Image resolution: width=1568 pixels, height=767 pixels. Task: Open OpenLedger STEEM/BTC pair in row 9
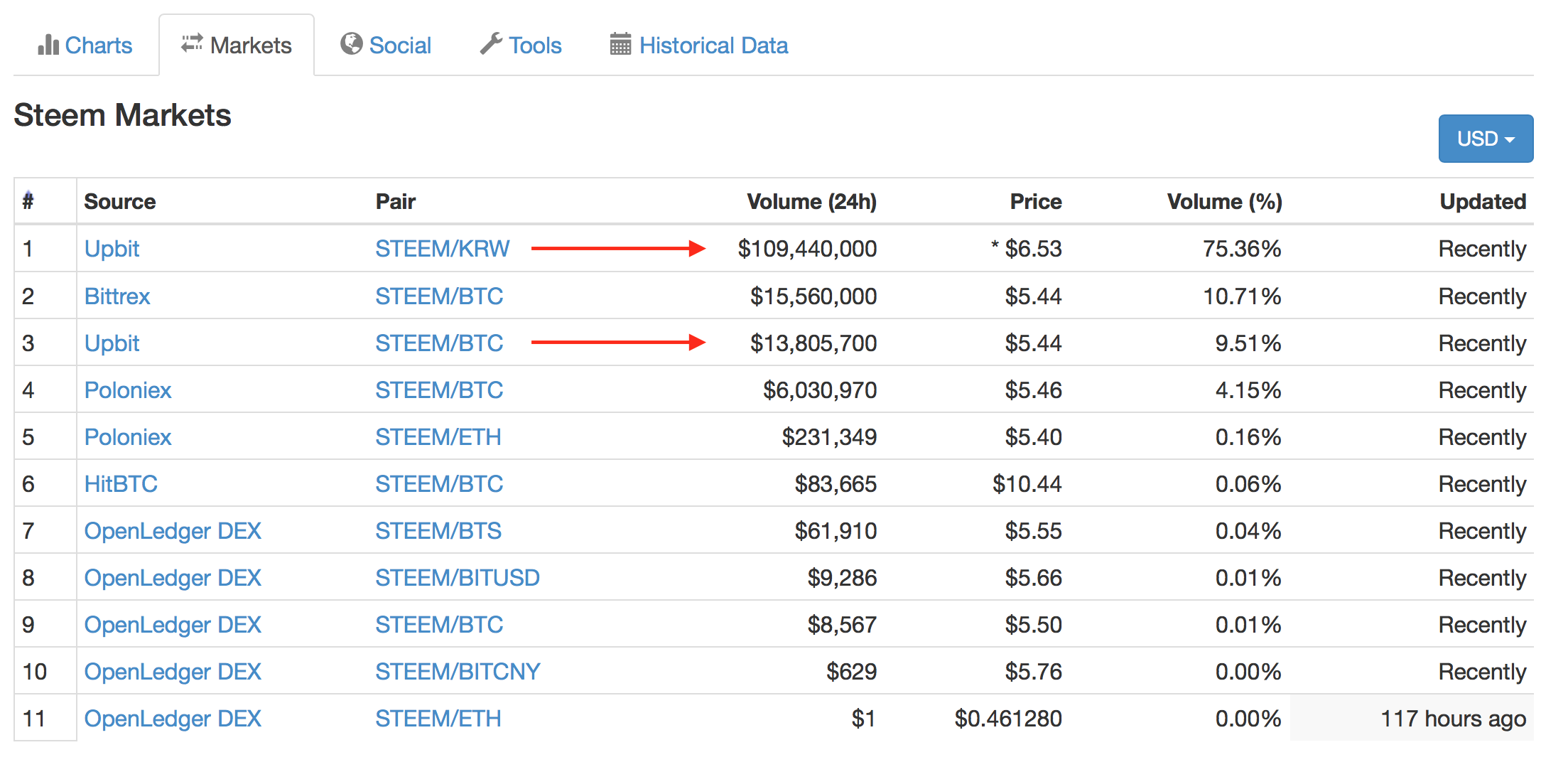pyautogui.click(x=439, y=625)
